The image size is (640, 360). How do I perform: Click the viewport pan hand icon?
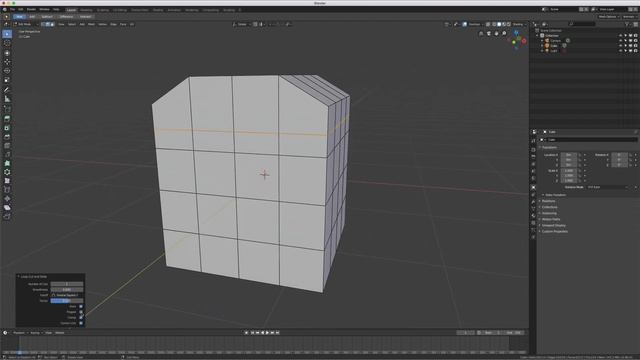coord(496,33)
